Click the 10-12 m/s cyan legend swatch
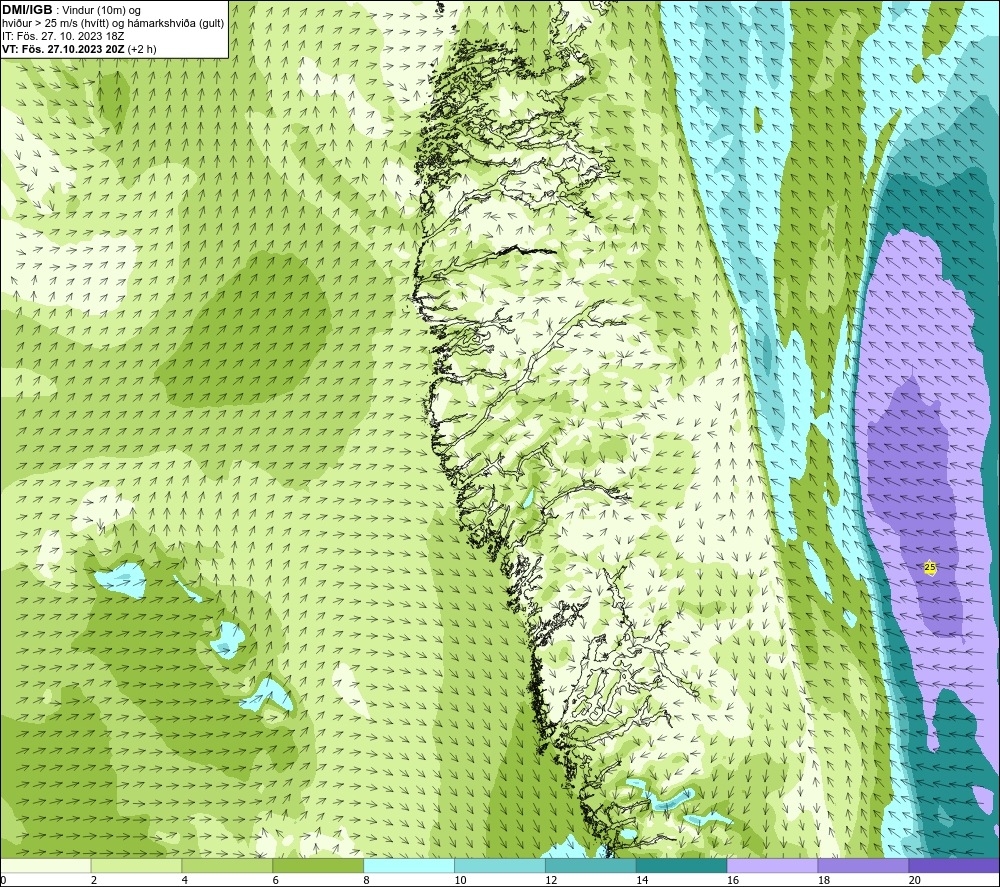 point(500,865)
